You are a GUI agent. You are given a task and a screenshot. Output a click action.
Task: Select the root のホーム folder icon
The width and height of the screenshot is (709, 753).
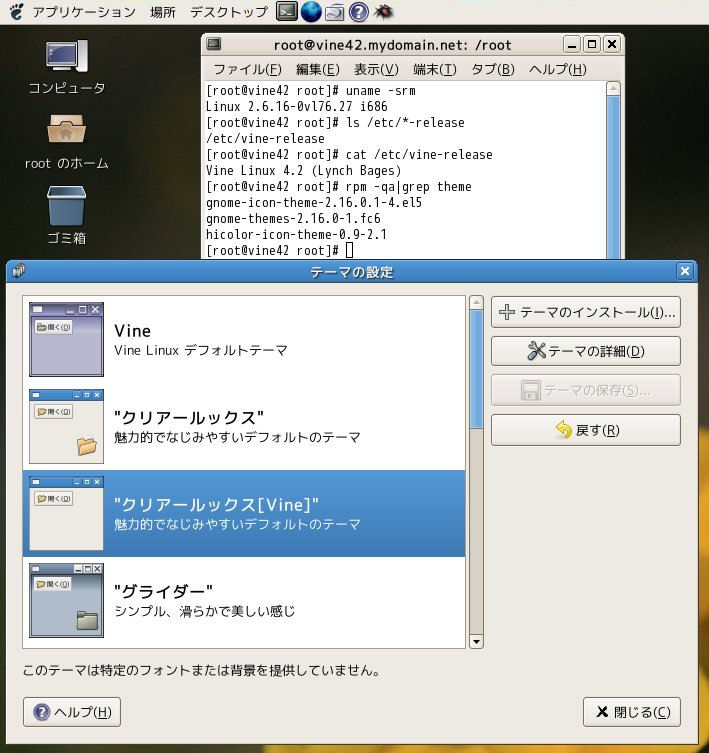(x=67, y=142)
